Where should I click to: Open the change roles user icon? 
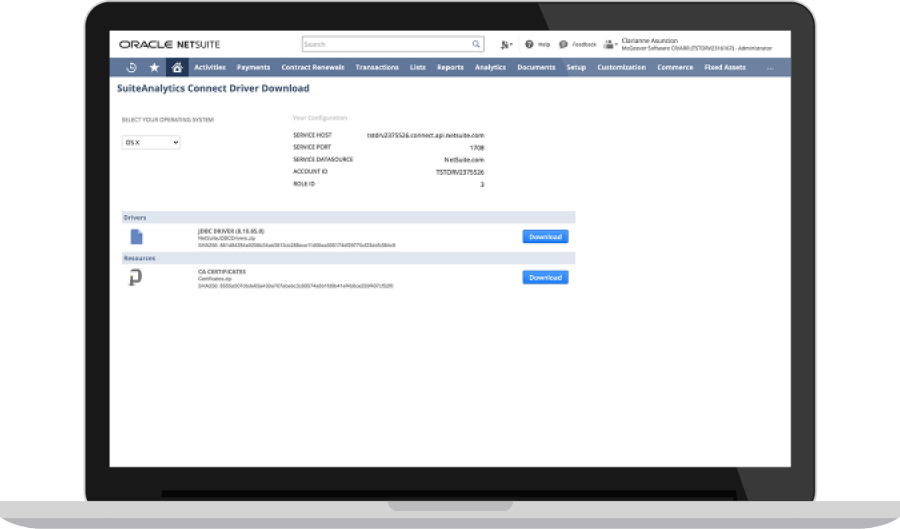click(610, 44)
